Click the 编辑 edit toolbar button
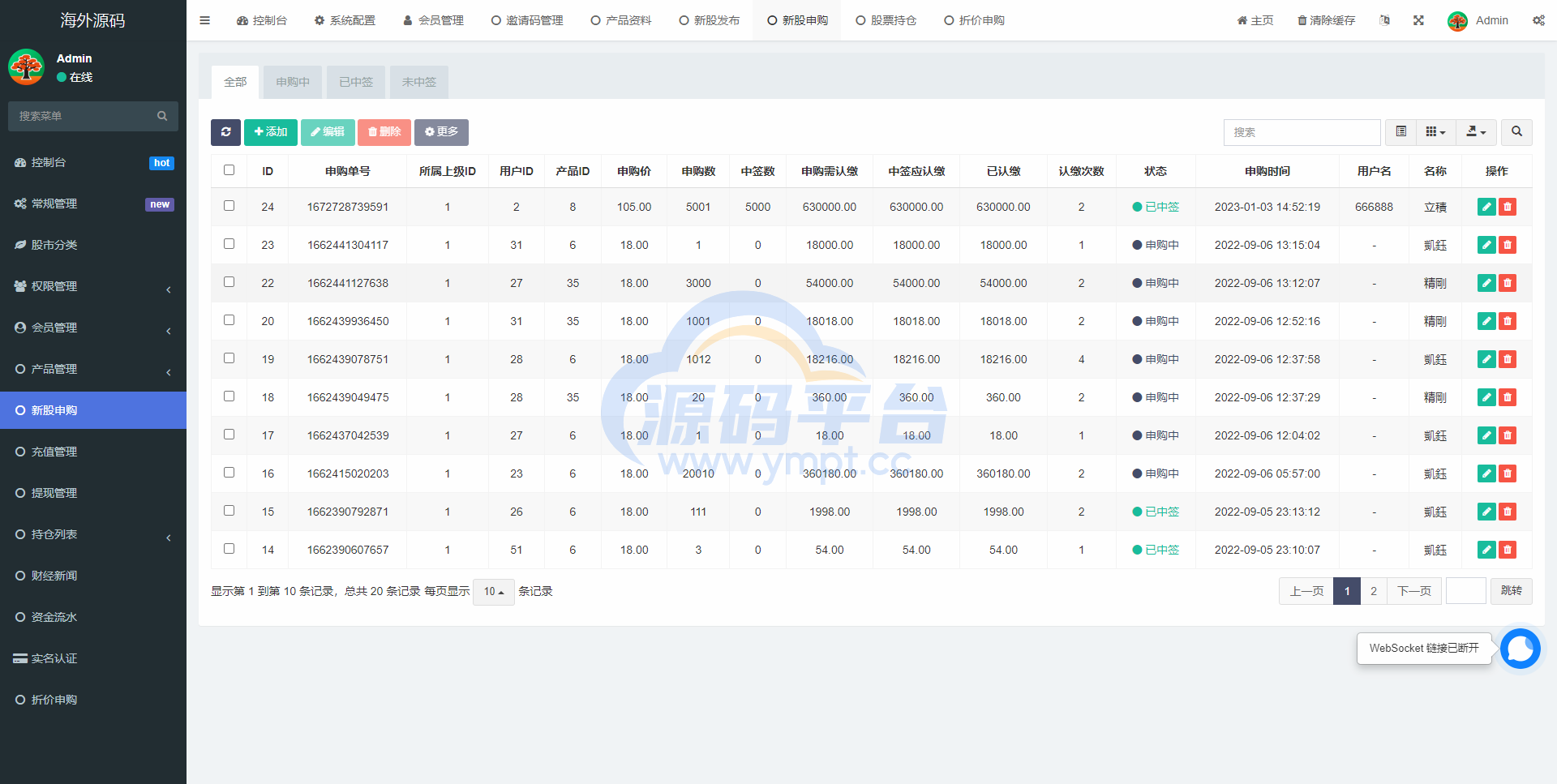This screenshot has width=1557, height=784. 328,132
